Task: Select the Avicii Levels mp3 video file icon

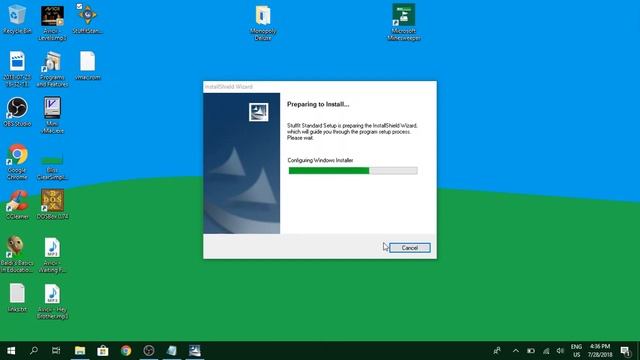Action: click(52, 22)
